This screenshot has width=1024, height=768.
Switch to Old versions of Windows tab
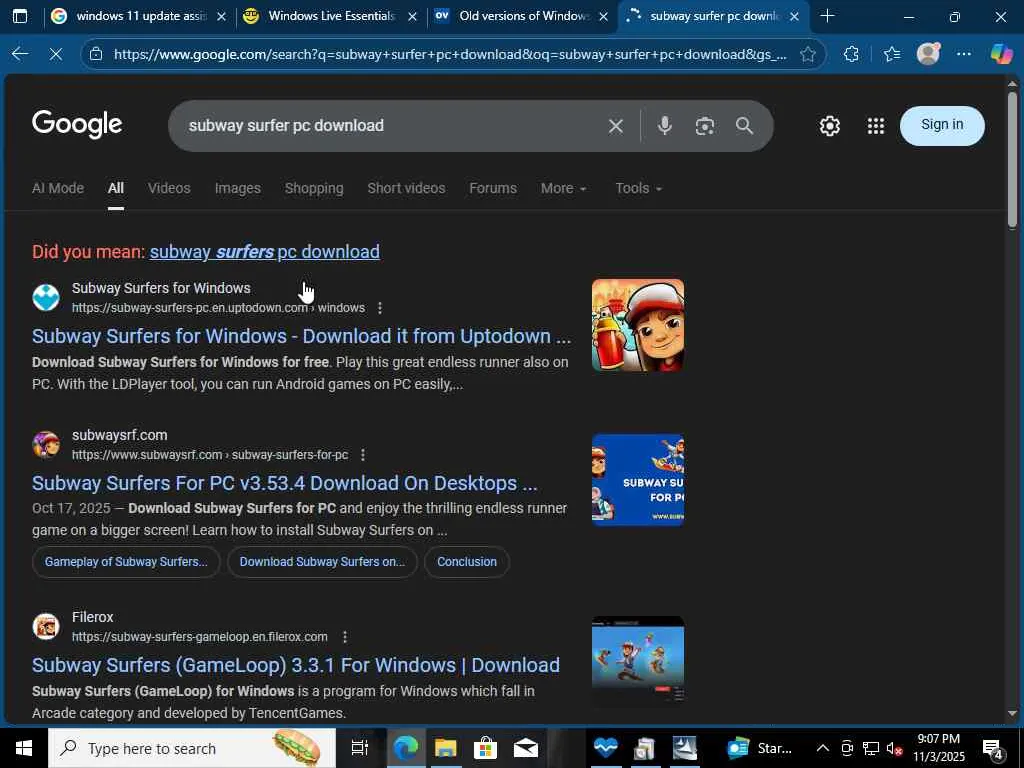coord(521,16)
